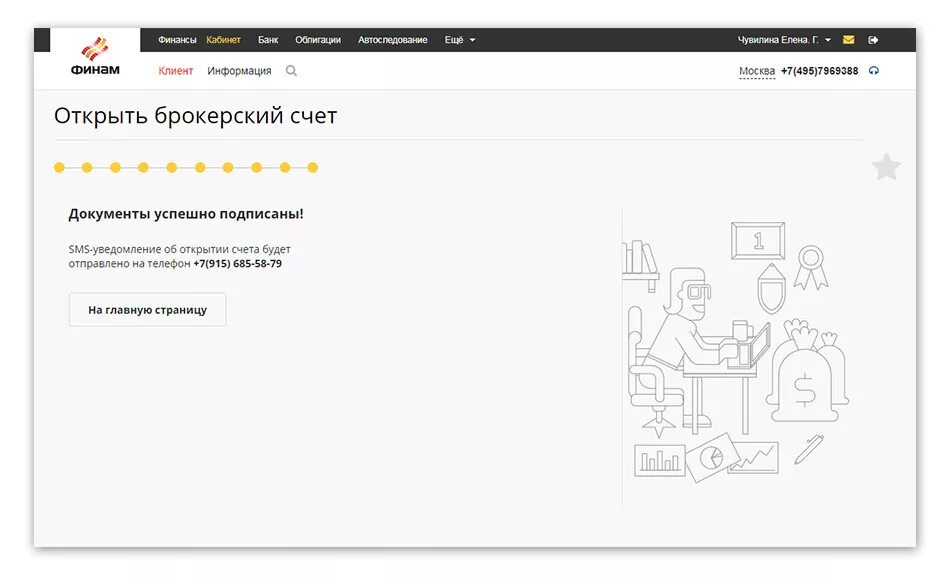
Task: Select the Автоследование menu item
Action: 393,39
